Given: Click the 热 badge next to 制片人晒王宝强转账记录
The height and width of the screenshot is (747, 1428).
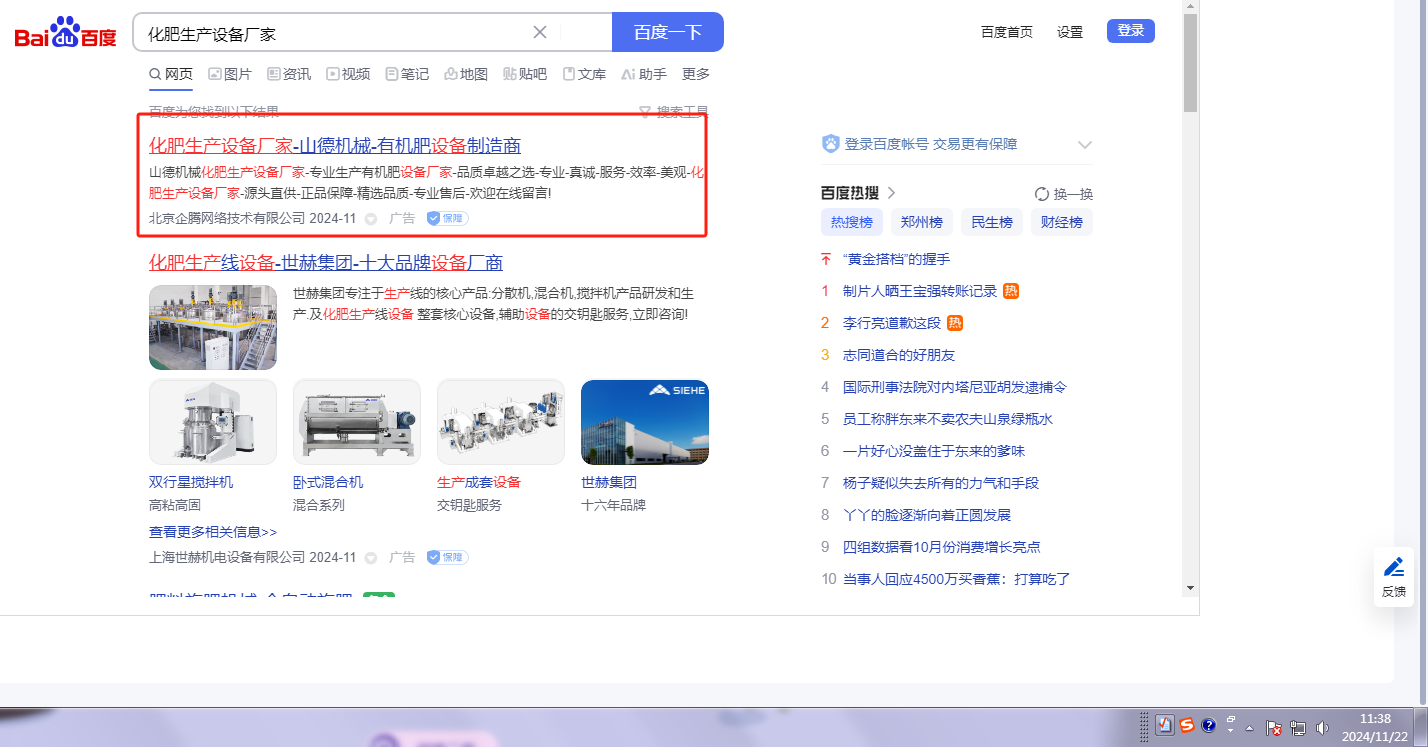Looking at the screenshot, I should [1011, 291].
